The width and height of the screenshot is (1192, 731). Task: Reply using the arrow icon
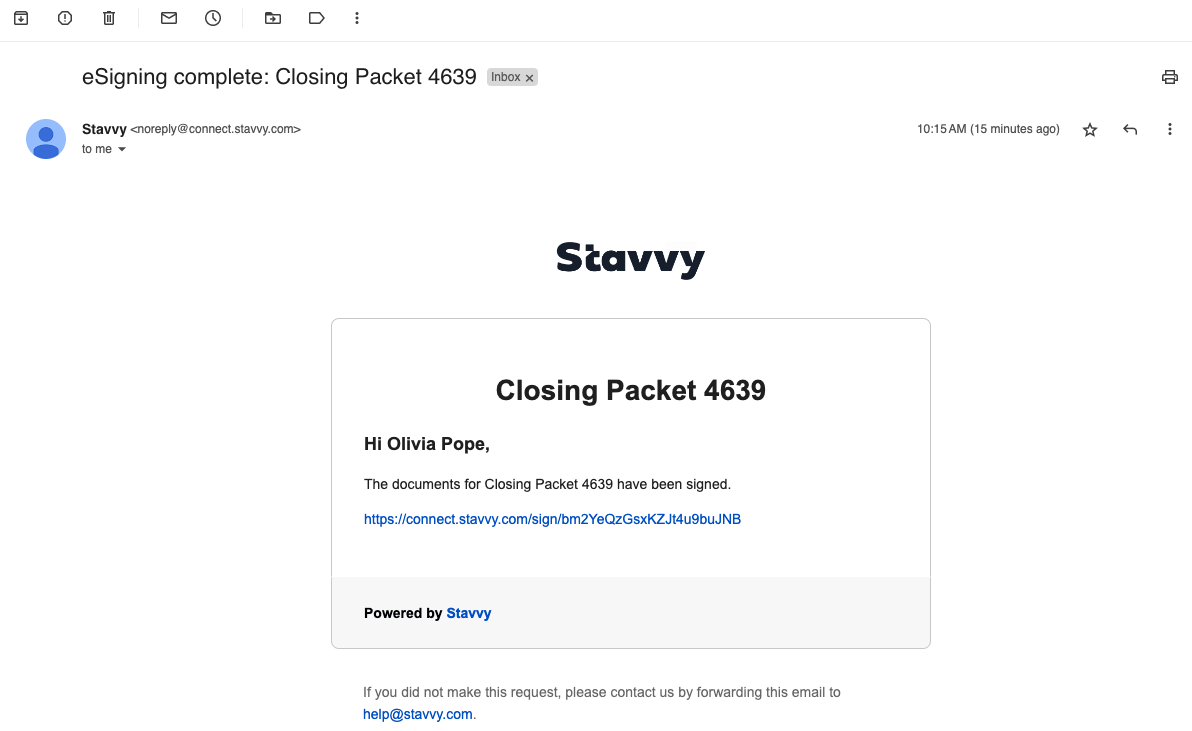(x=1130, y=130)
